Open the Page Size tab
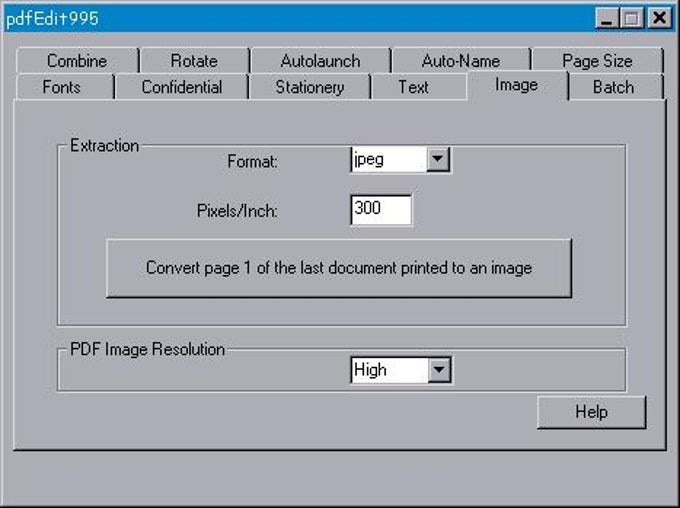This screenshot has height=508, width=680. [597, 61]
